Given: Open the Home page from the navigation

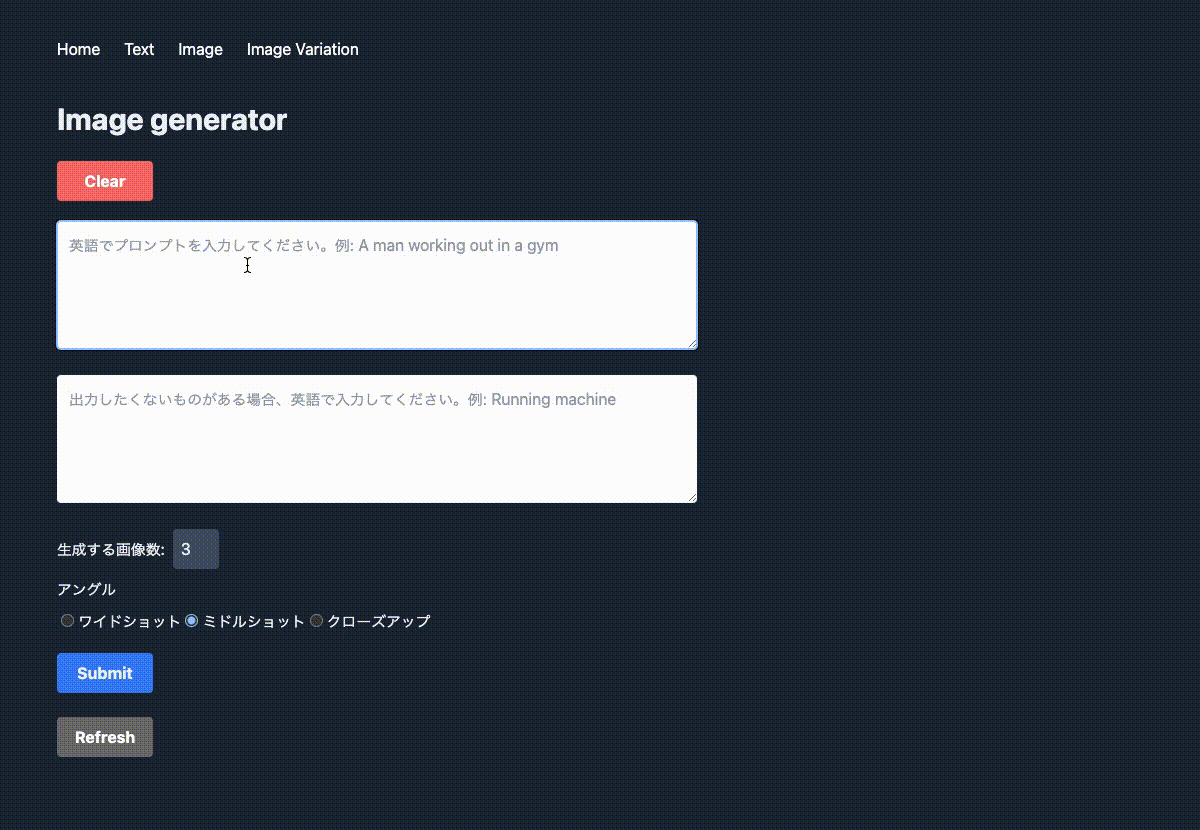Looking at the screenshot, I should point(78,49).
